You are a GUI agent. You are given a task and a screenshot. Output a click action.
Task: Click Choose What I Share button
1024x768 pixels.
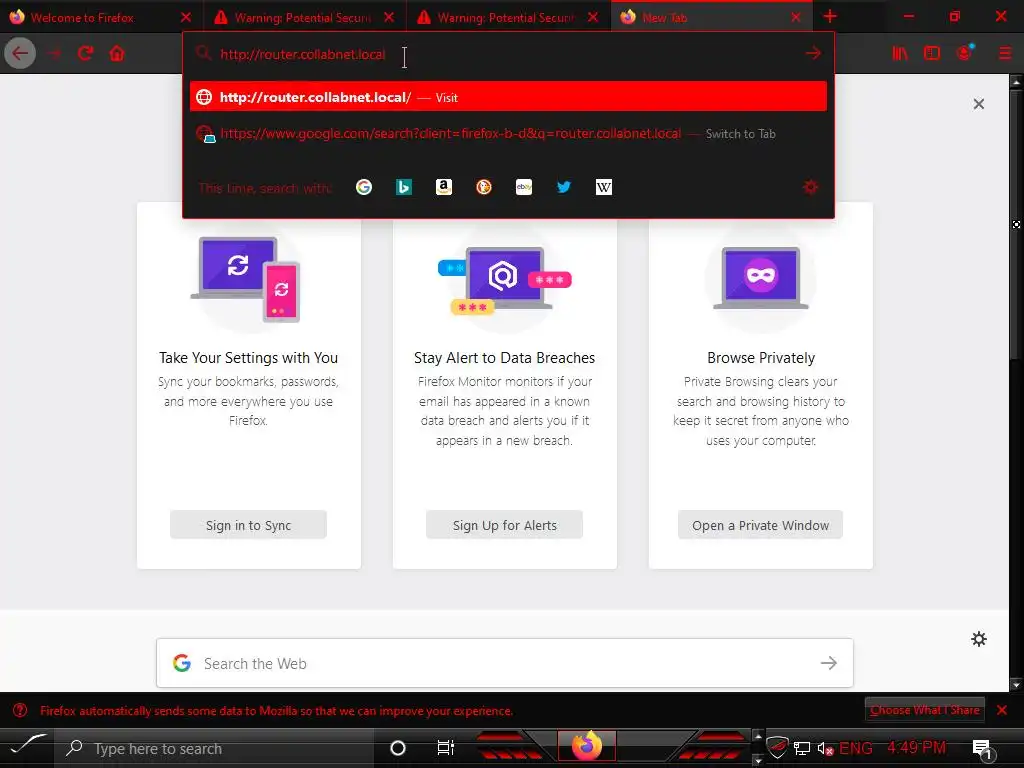point(924,710)
